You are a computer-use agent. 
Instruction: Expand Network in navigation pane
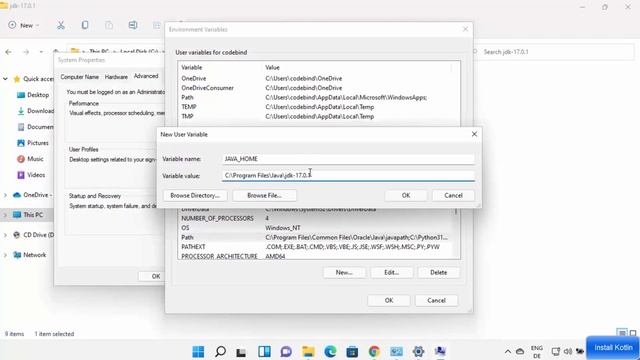(x=5, y=255)
